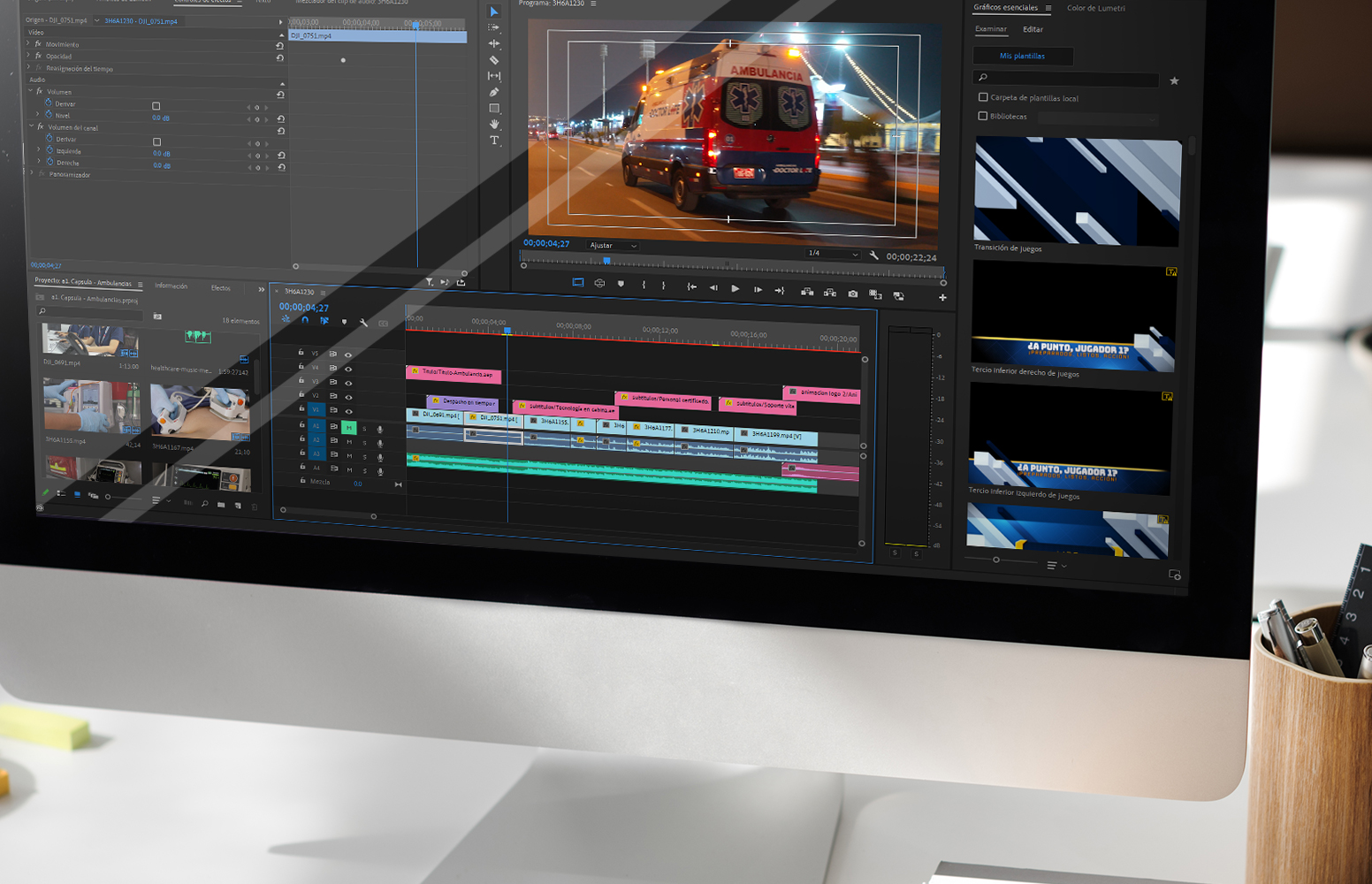Toggle mute on audio track A1
Viewport: 1372px width, 884px height.
[x=349, y=428]
